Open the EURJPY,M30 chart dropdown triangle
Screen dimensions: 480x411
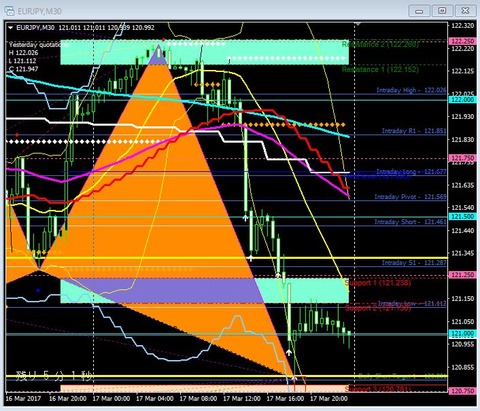pos(10,28)
